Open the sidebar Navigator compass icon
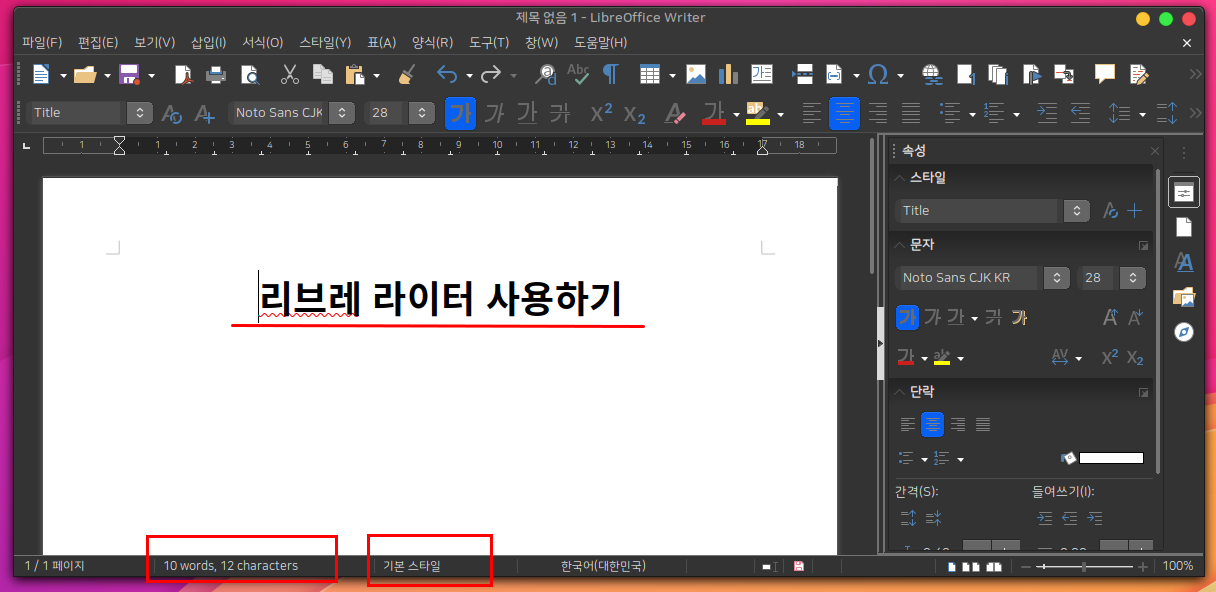 pyautogui.click(x=1184, y=331)
